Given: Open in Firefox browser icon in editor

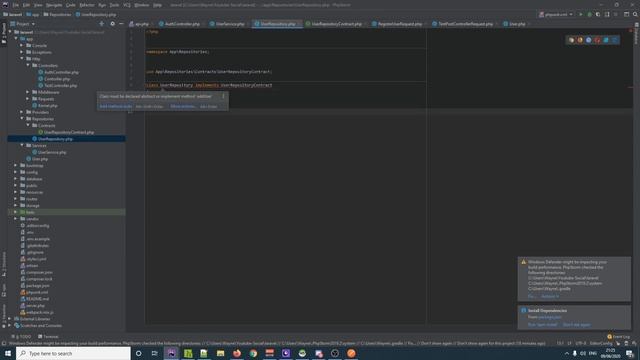Looking at the screenshot, I should tap(580, 40).
